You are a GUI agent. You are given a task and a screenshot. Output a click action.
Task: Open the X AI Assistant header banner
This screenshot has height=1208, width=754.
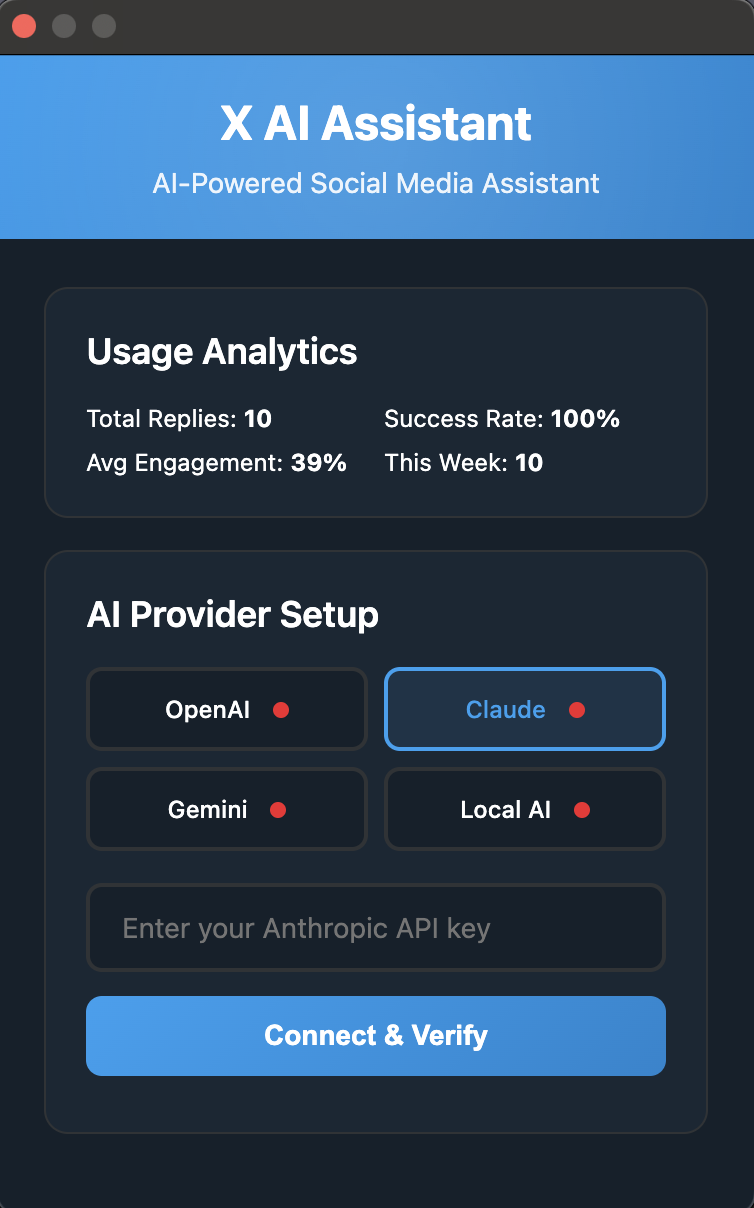click(x=377, y=123)
